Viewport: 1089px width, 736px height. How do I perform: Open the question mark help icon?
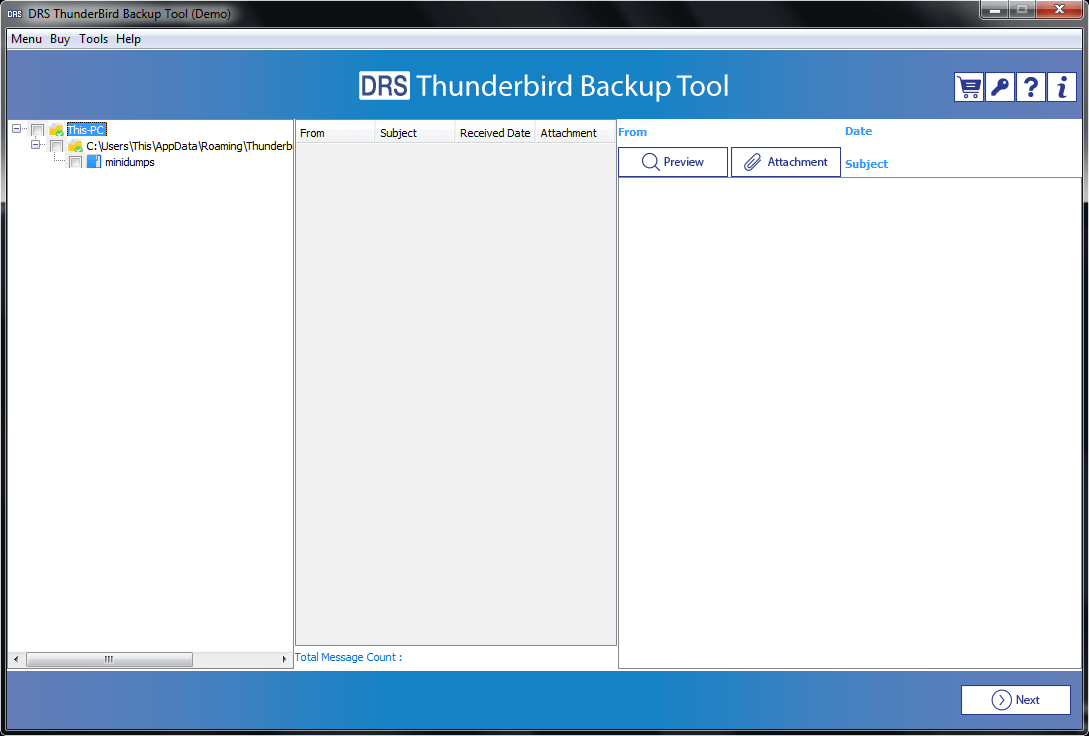(1030, 87)
